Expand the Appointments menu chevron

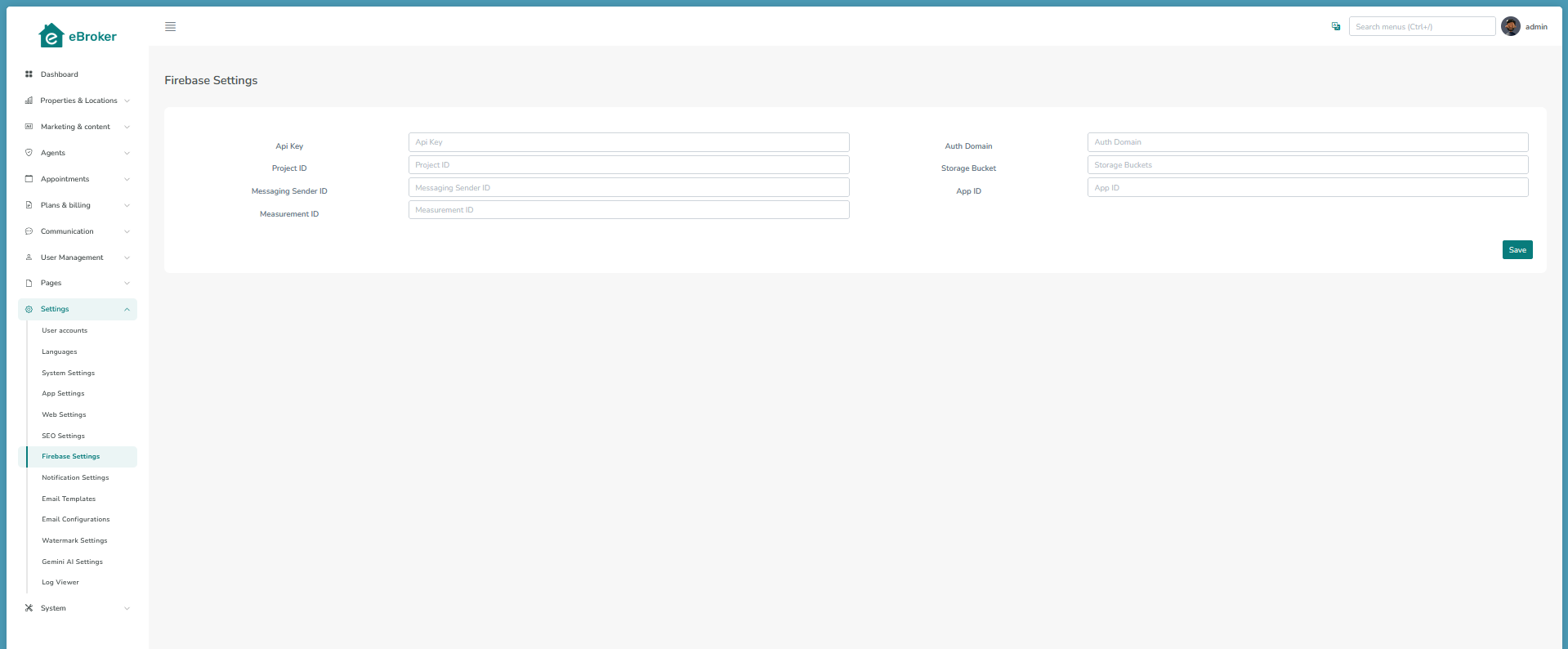127,179
